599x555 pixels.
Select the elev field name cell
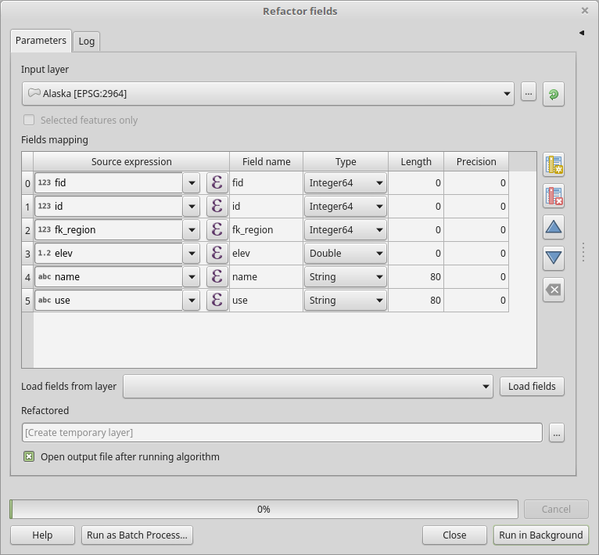click(266, 254)
